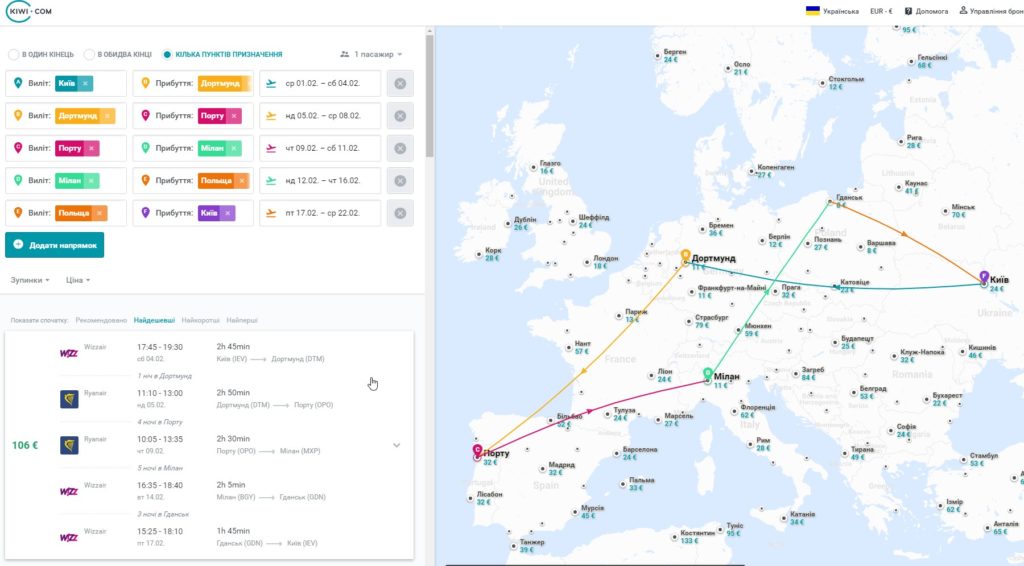Remove Київ tag from first departure field
This screenshot has height=566, width=1024.
85,84
